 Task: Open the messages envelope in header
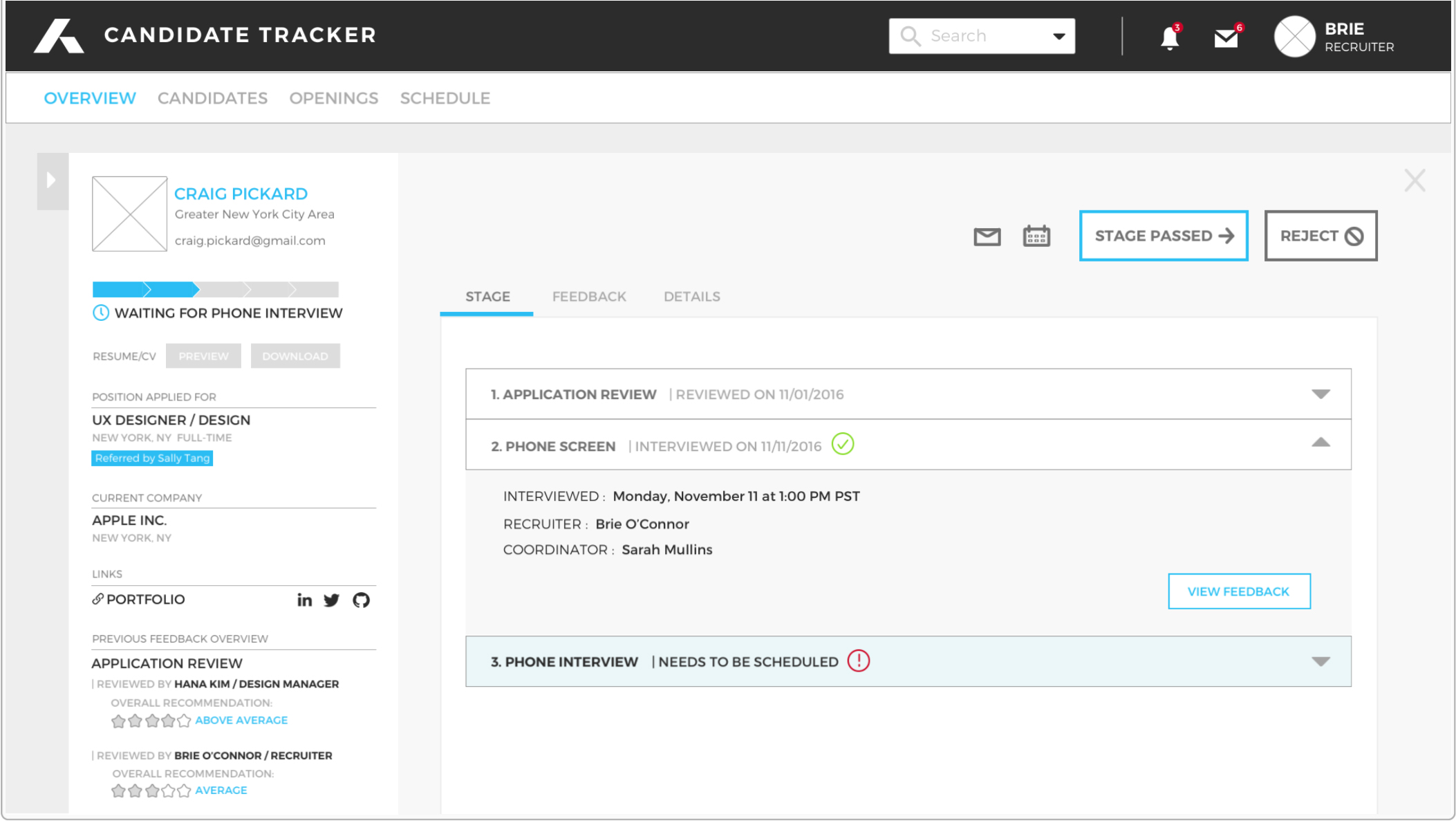point(1226,38)
